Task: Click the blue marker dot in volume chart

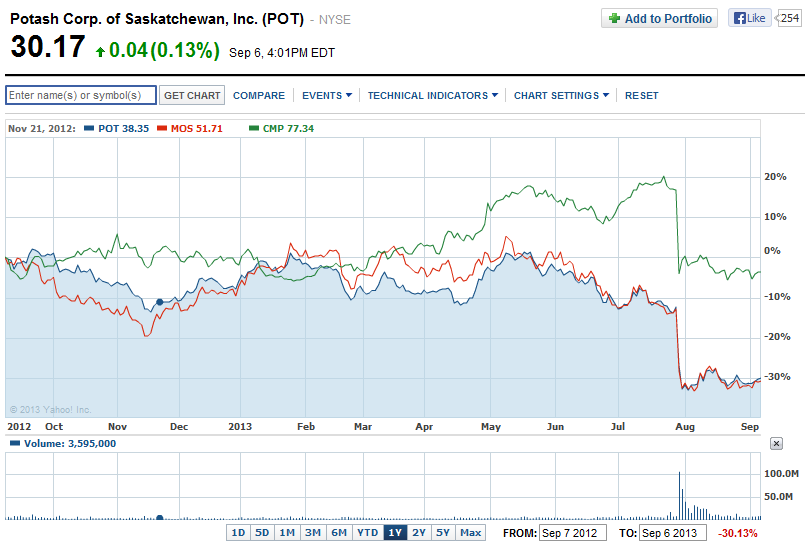Action: pos(160,518)
